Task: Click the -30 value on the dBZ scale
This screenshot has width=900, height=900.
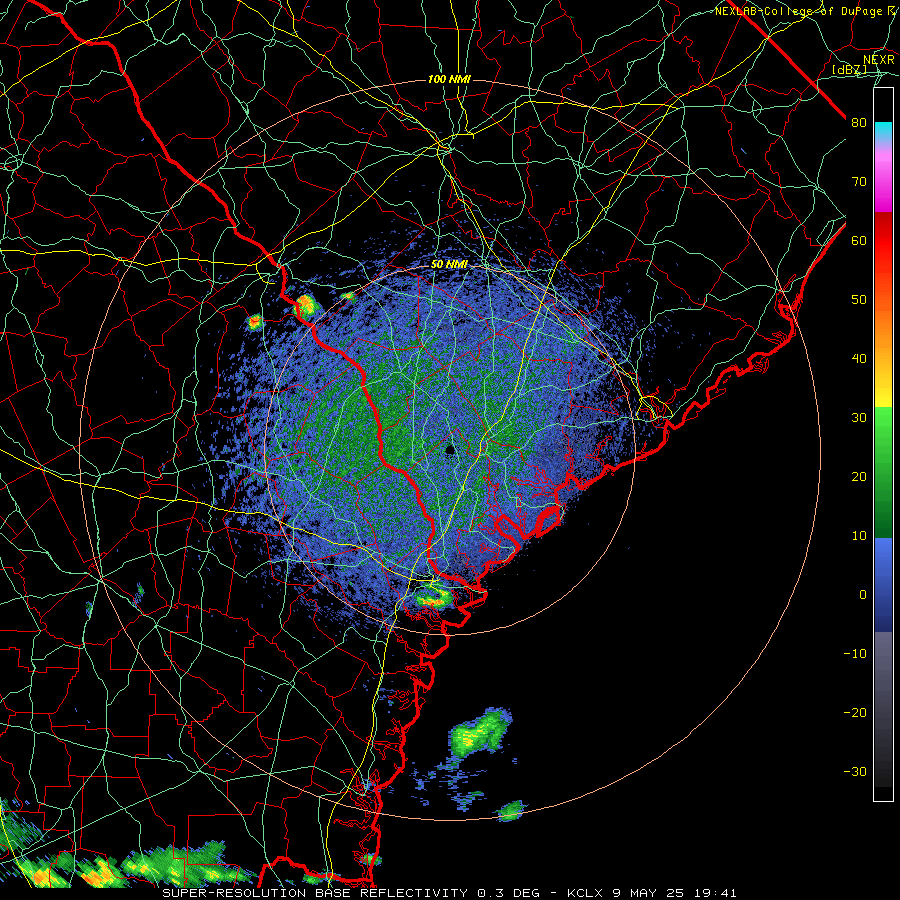Action: (855, 771)
